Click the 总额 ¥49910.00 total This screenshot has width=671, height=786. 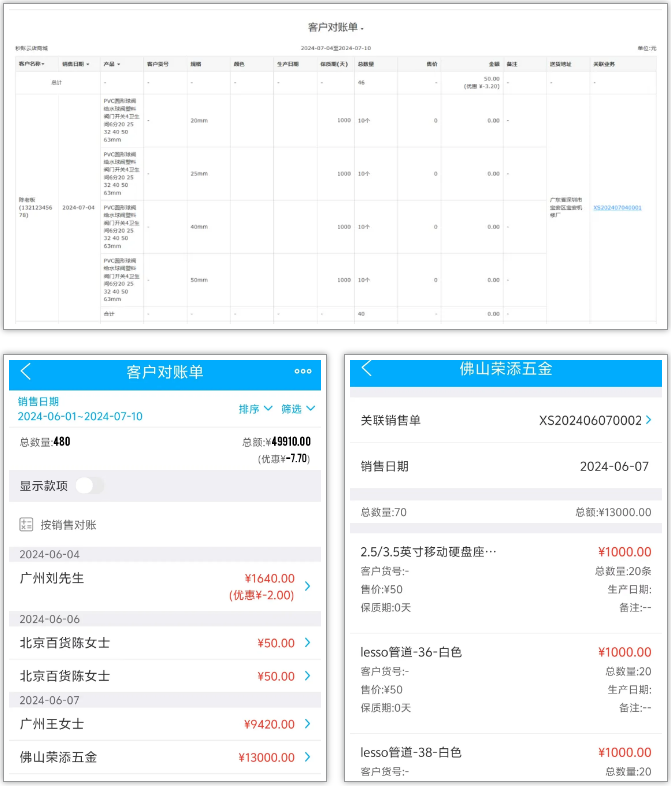[276, 442]
